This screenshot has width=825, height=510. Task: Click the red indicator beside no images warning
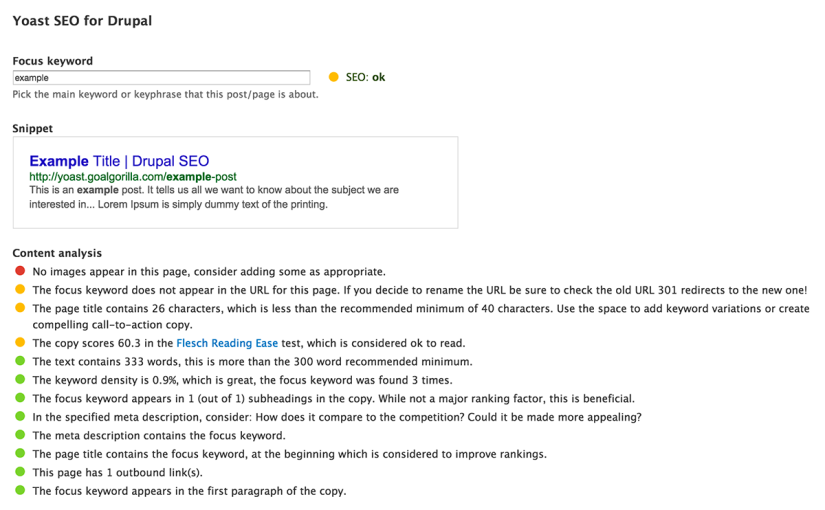point(20,271)
